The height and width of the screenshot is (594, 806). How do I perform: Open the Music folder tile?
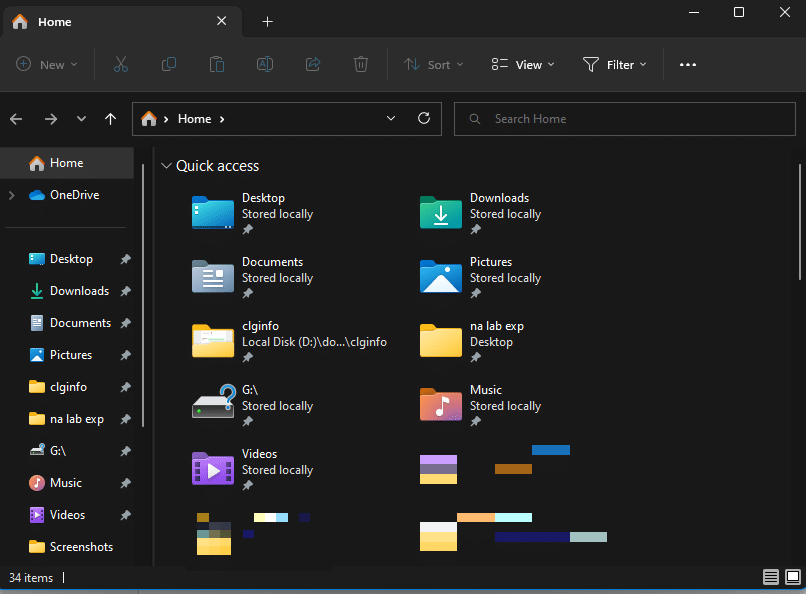click(x=481, y=405)
